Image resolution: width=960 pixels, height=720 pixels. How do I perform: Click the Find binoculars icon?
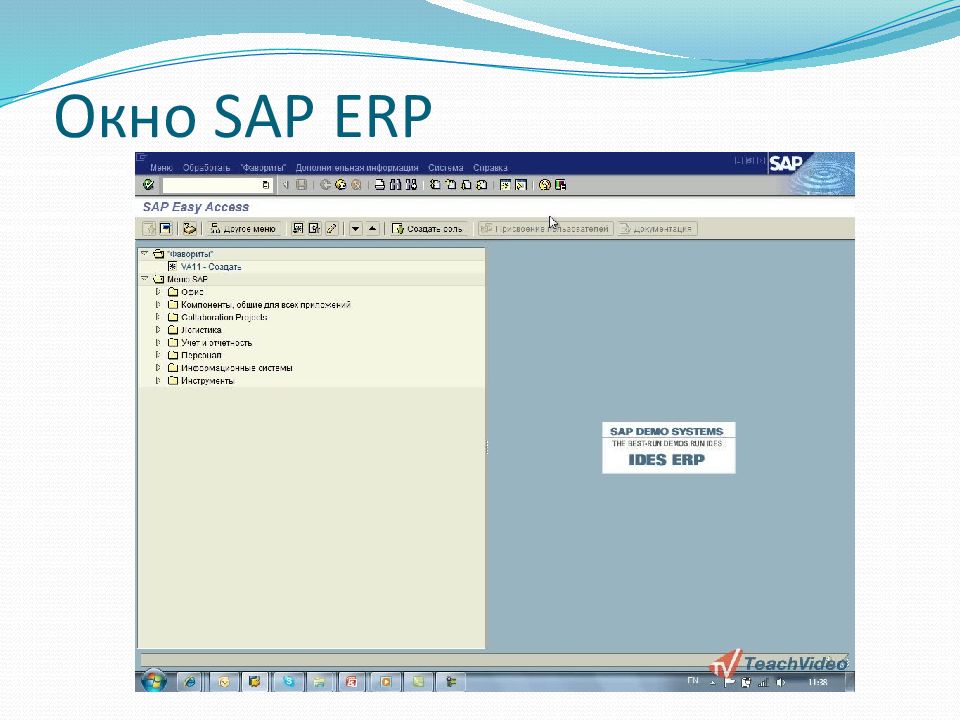pyautogui.click(x=396, y=184)
